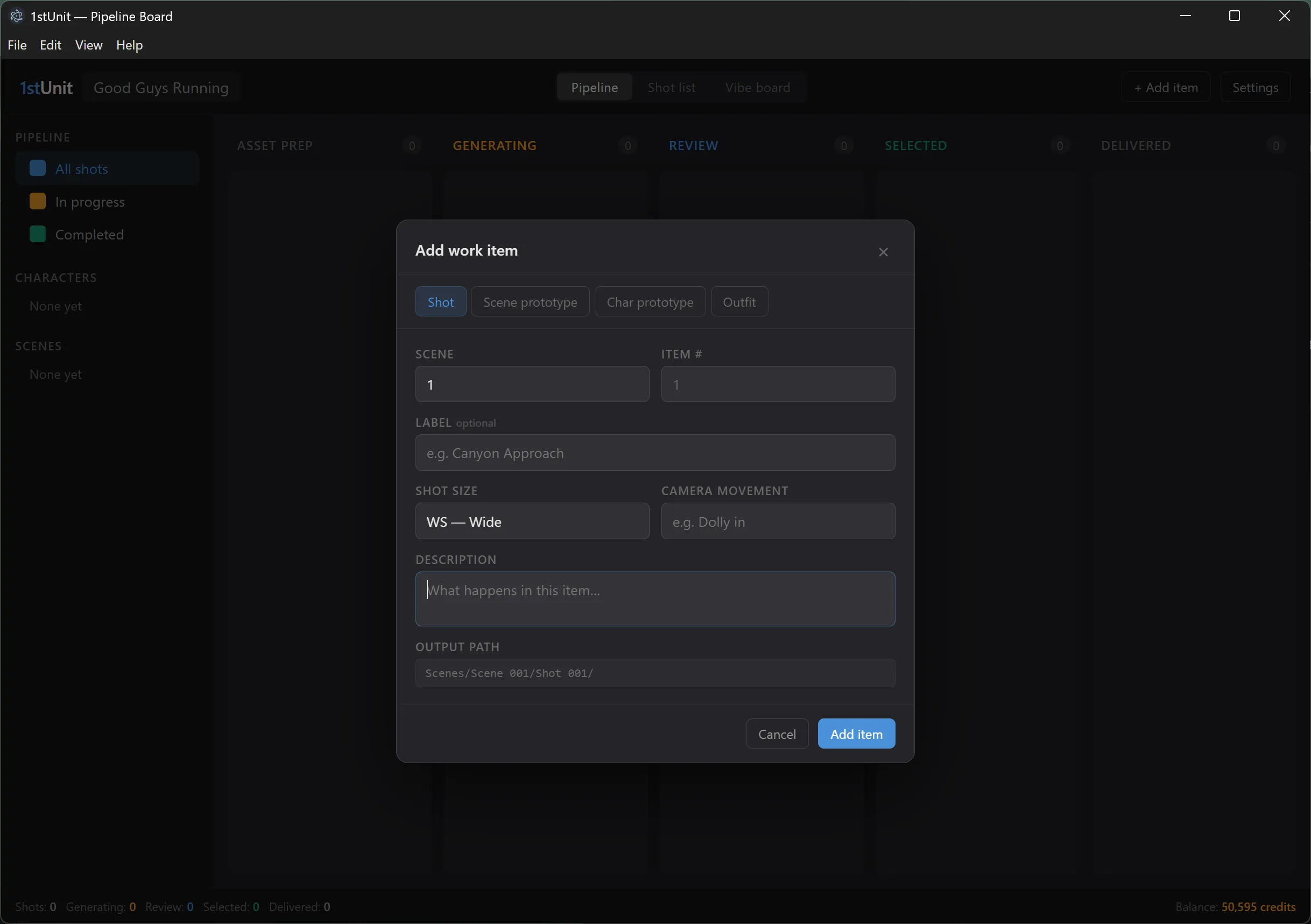
Task: Click the DELIVERED column header
Action: 1136,146
